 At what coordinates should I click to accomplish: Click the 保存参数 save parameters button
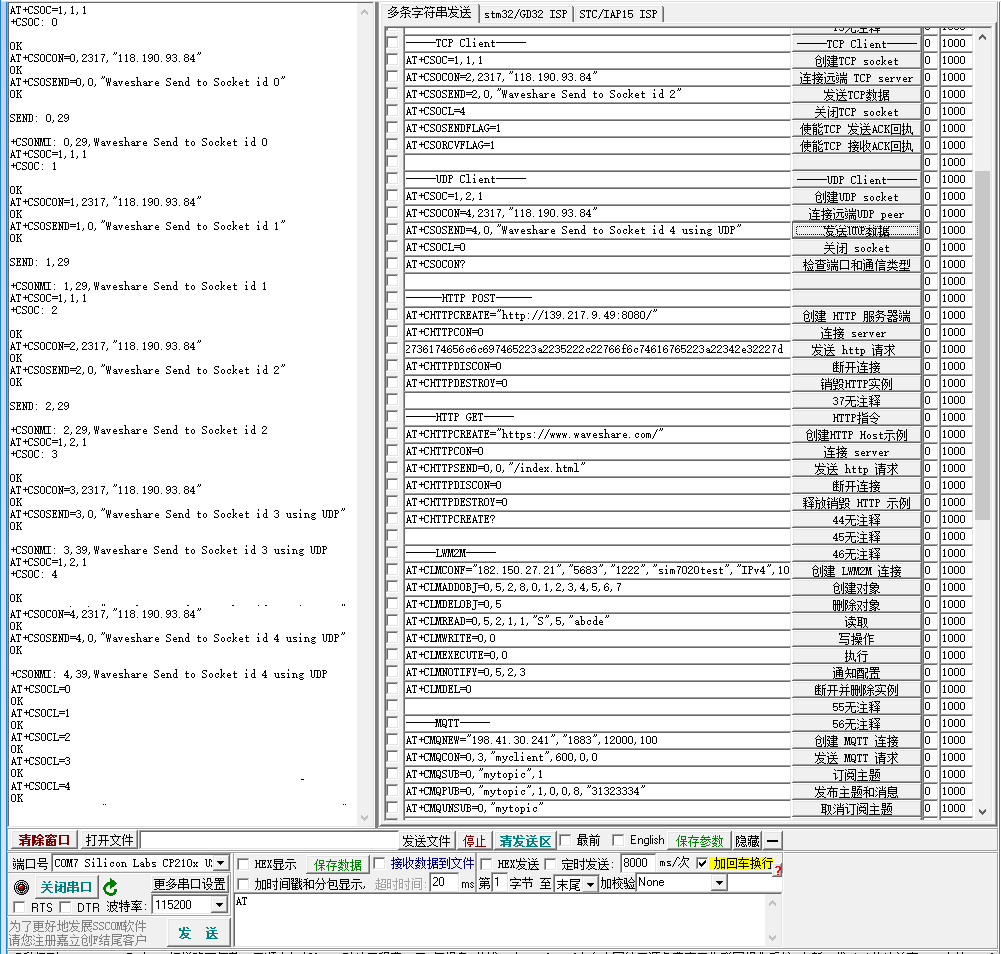[699, 840]
